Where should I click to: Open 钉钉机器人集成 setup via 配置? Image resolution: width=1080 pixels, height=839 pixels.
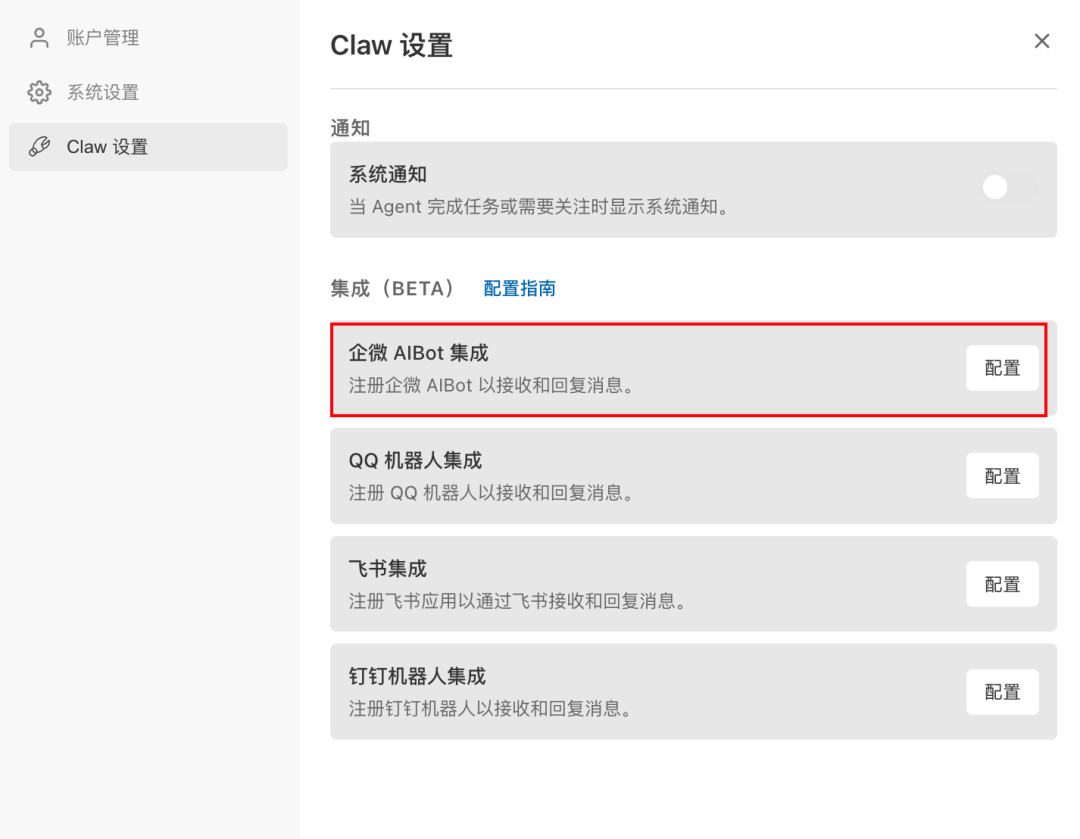pyautogui.click(x=1002, y=691)
